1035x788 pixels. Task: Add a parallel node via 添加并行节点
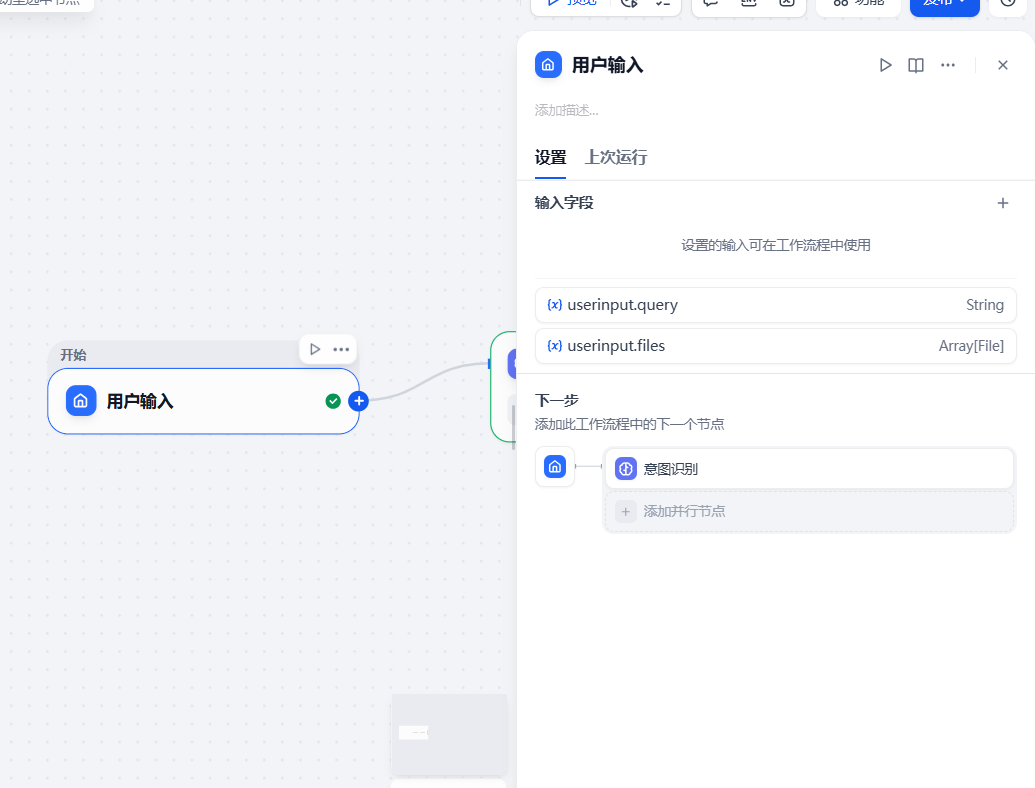[x=809, y=511]
